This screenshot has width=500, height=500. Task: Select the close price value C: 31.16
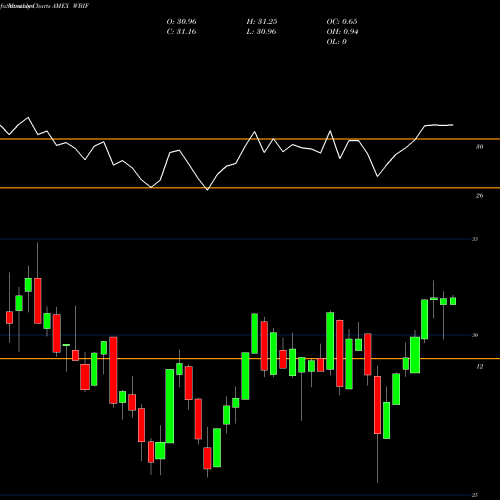click(x=181, y=32)
